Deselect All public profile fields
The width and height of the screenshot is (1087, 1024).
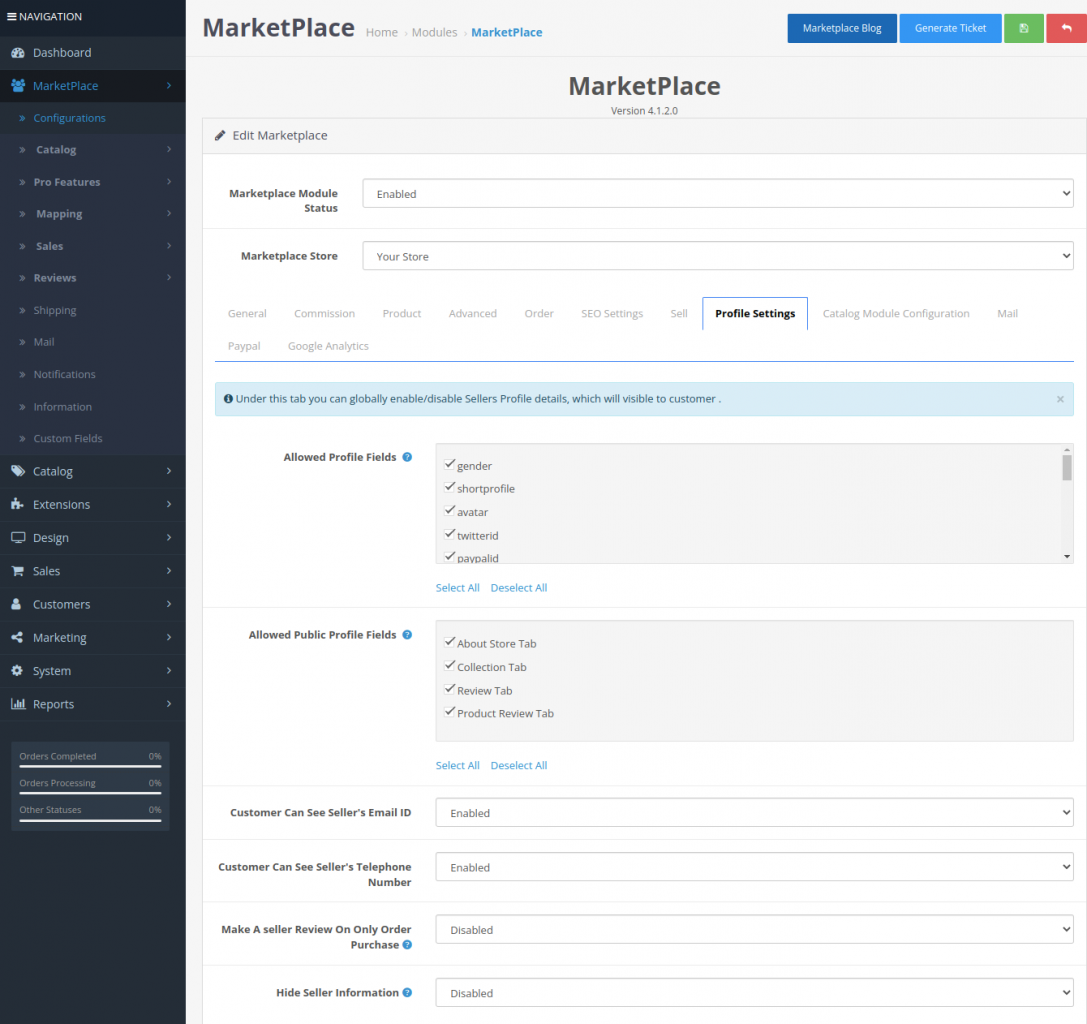tap(519, 765)
